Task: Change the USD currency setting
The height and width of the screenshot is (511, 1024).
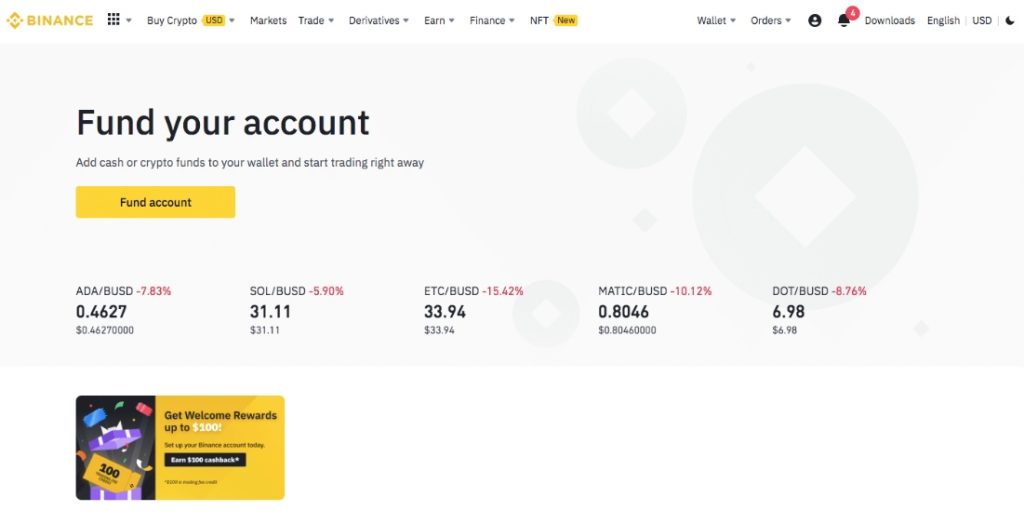Action: coord(982,20)
